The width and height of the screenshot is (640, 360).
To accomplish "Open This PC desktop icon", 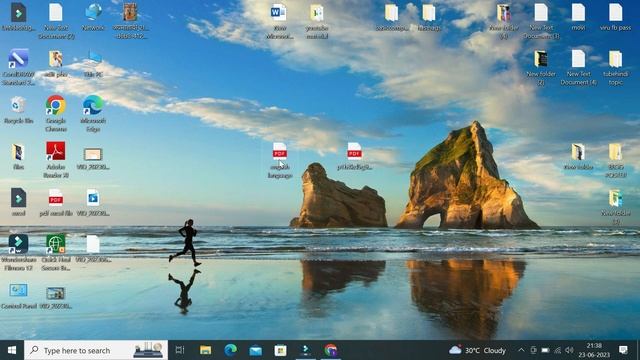I will click(x=93, y=64).
